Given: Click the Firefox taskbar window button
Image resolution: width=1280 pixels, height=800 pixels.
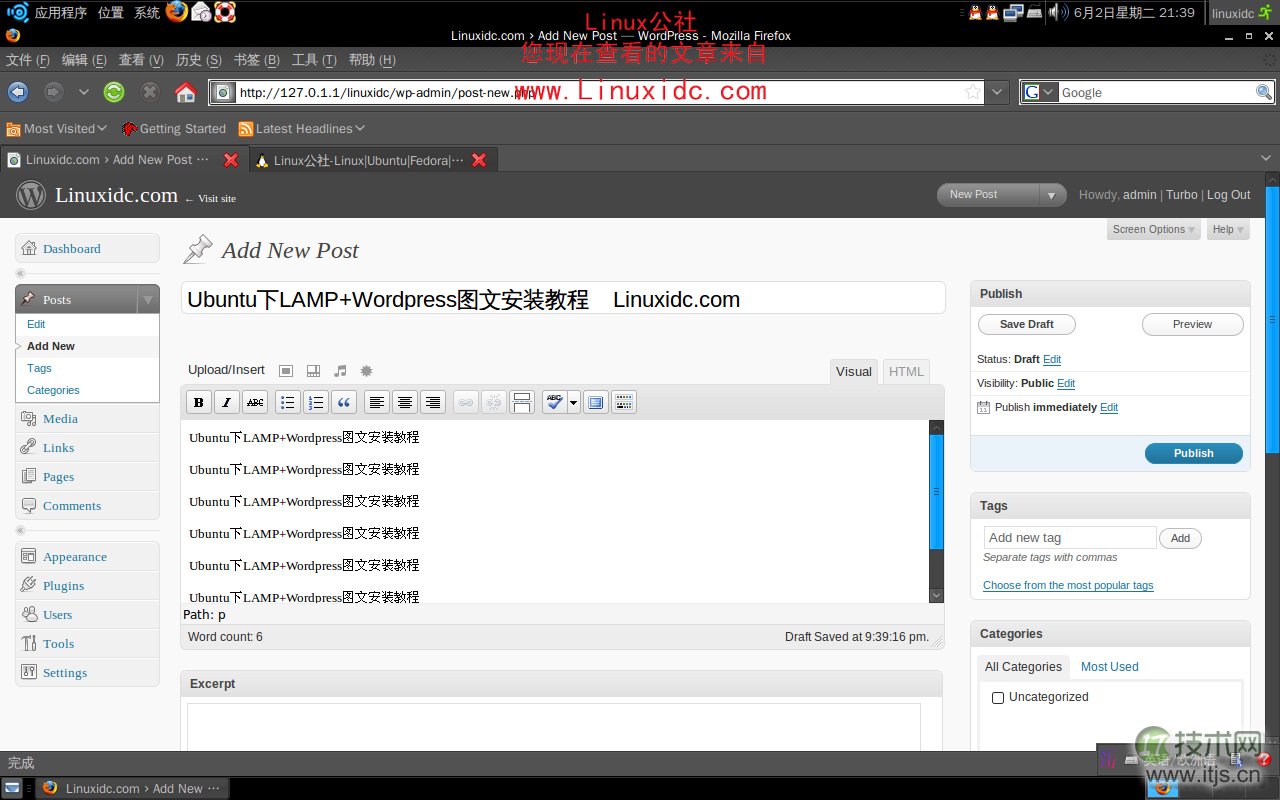Looking at the screenshot, I should (131, 788).
